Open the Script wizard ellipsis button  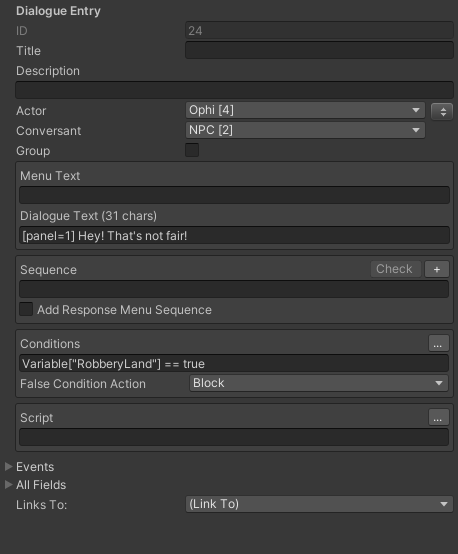pyautogui.click(x=439, y=417)
